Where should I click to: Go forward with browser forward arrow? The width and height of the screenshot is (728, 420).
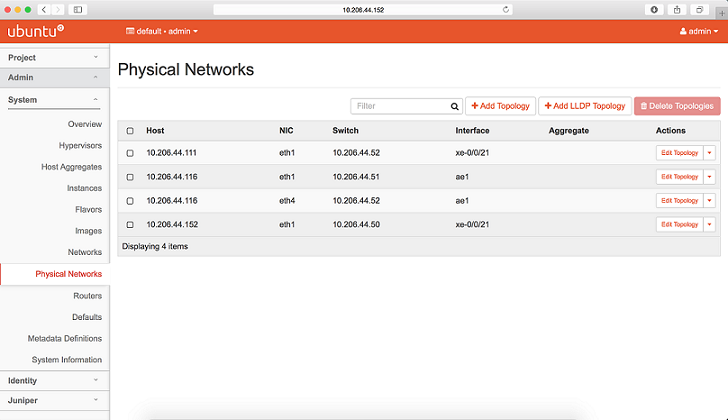click(x=58, y=9)
